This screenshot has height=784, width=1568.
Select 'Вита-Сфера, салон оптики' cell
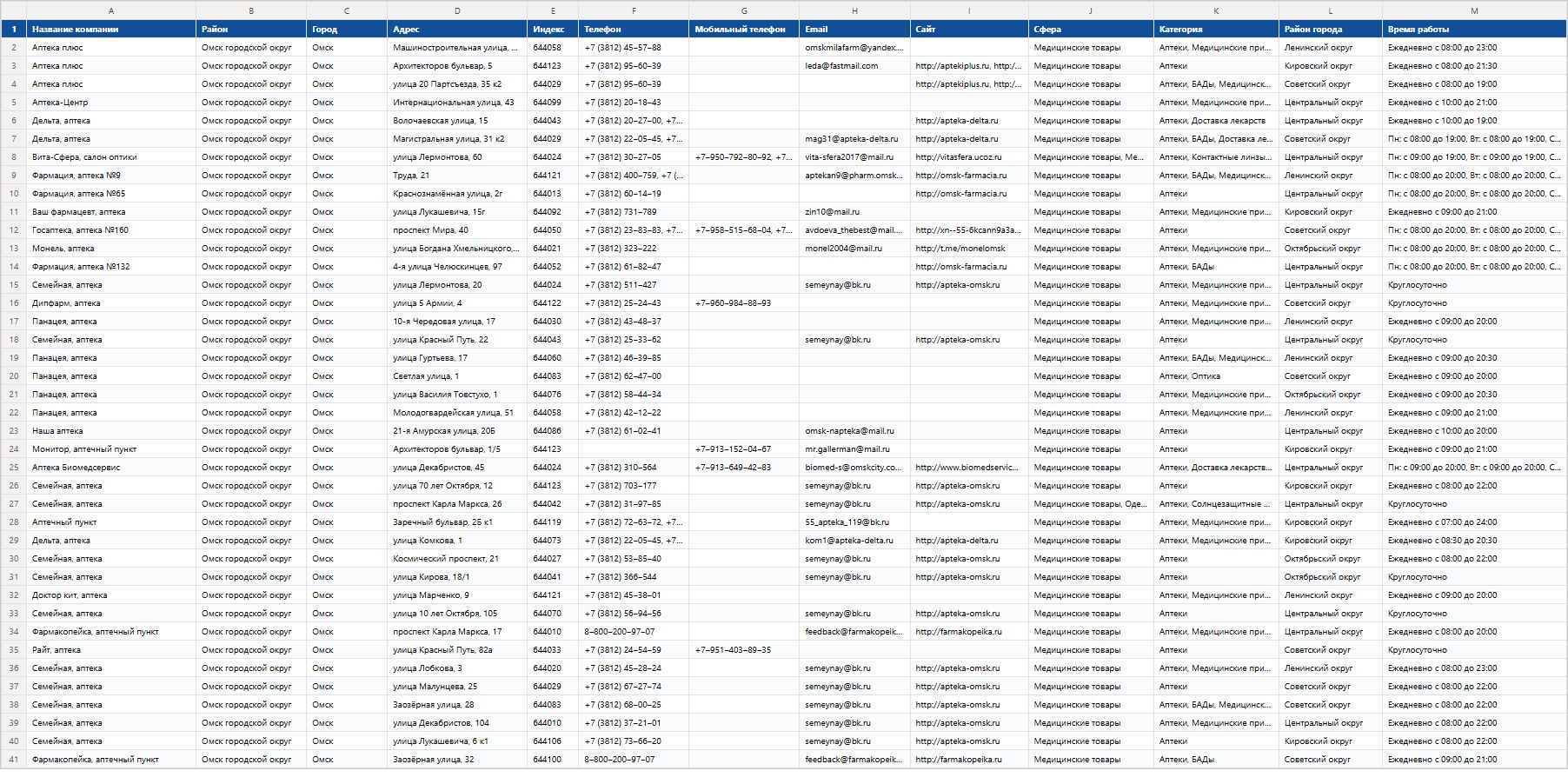[x=111, y=157]
